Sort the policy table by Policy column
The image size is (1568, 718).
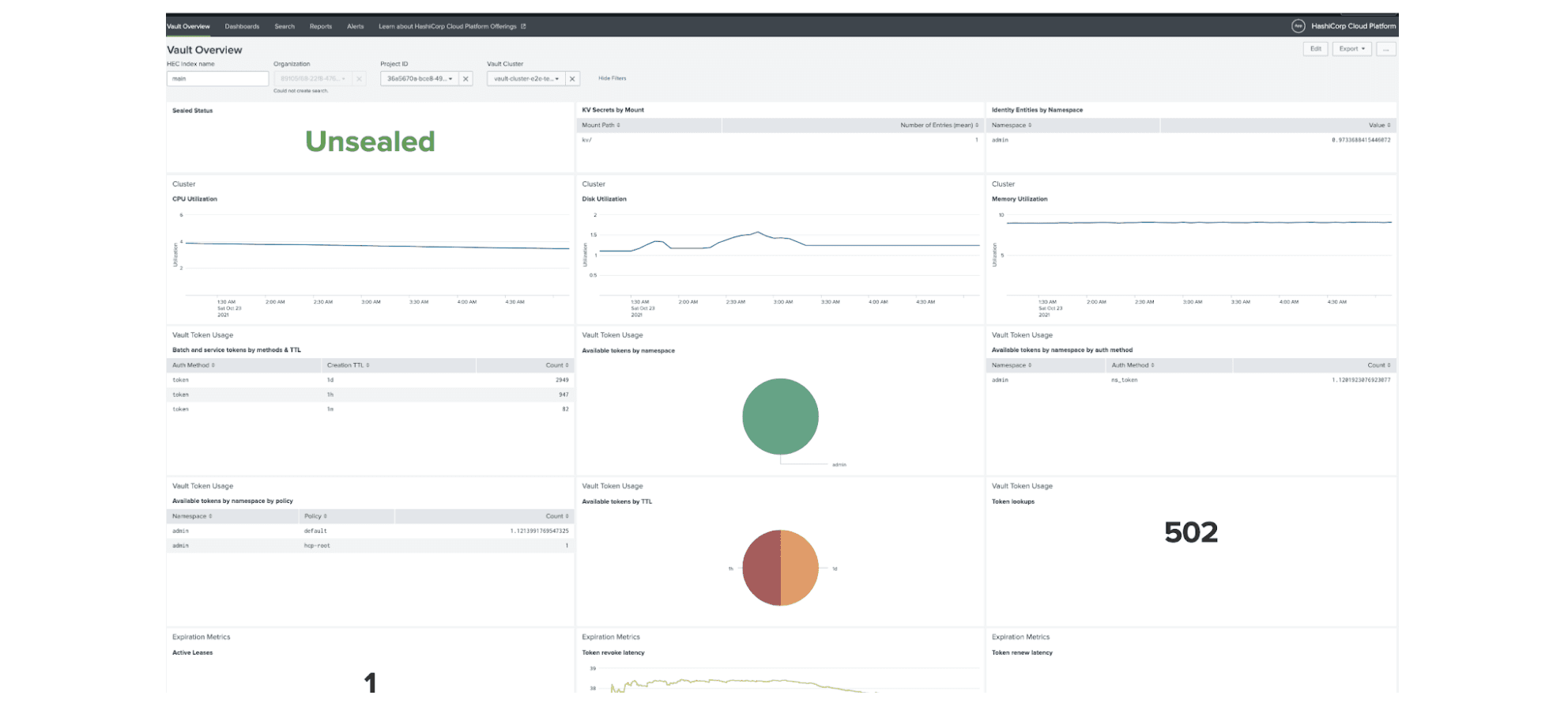tap(315, 516)
